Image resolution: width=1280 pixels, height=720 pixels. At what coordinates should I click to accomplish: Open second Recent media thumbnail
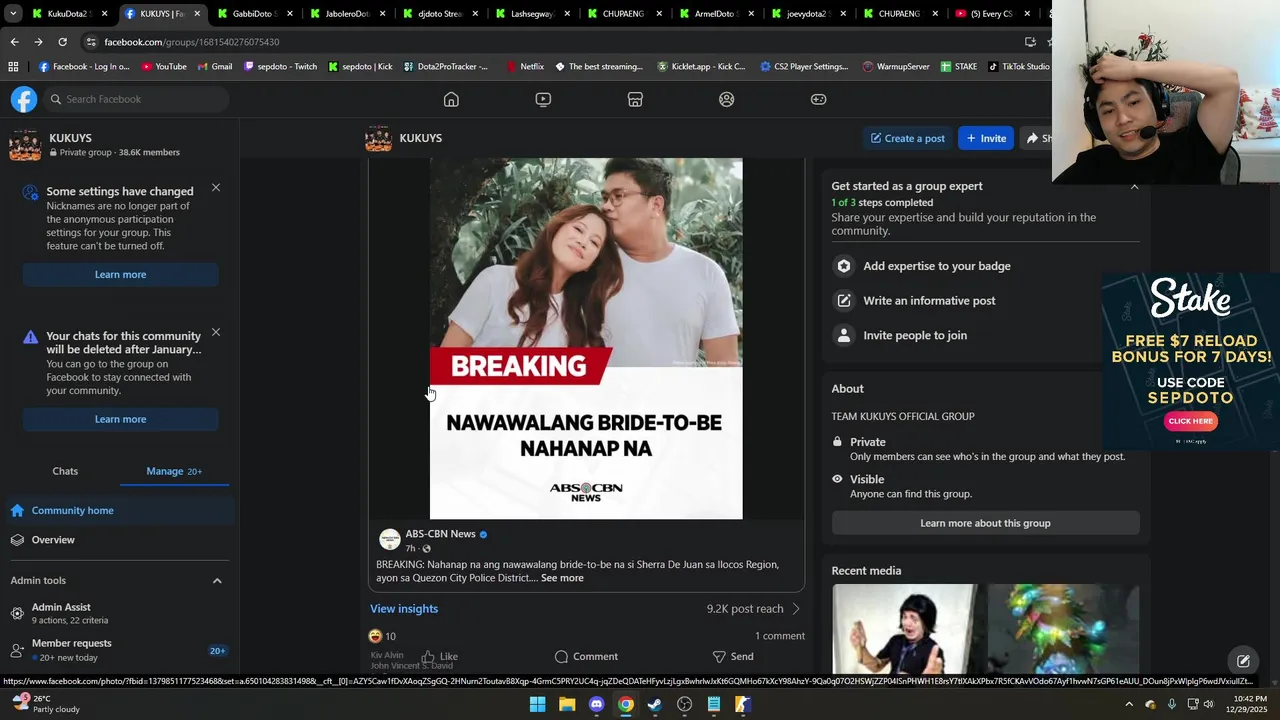pyautogui.click(x=1063, y=629)
